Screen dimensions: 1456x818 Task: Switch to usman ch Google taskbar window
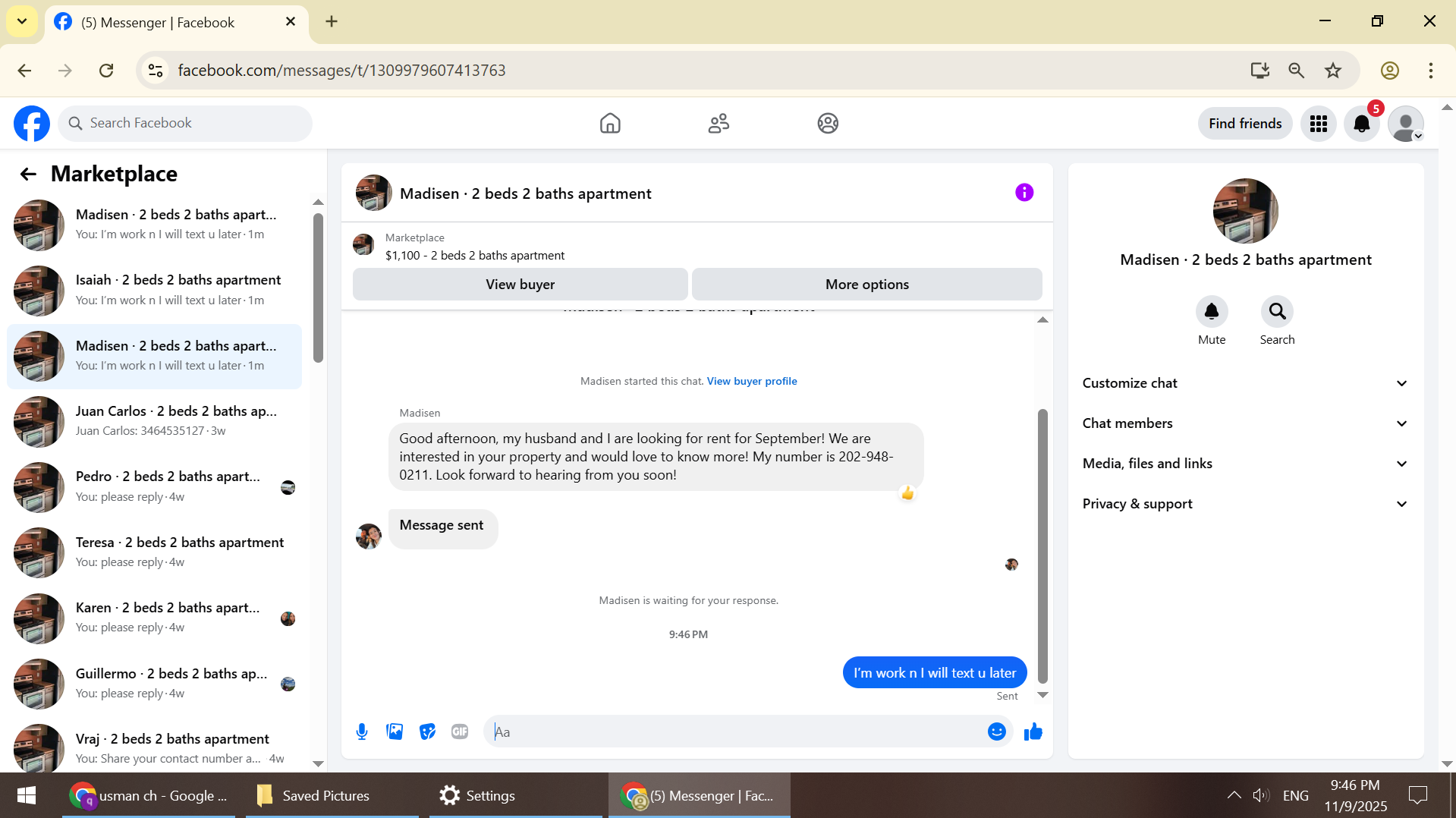coord(149,795)
